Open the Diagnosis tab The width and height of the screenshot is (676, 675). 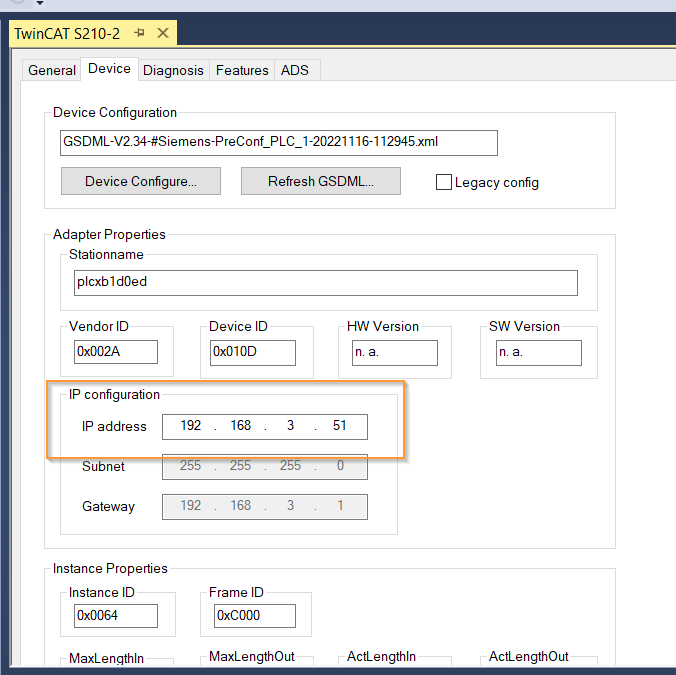pyautogui.click(x=173, y=70)
